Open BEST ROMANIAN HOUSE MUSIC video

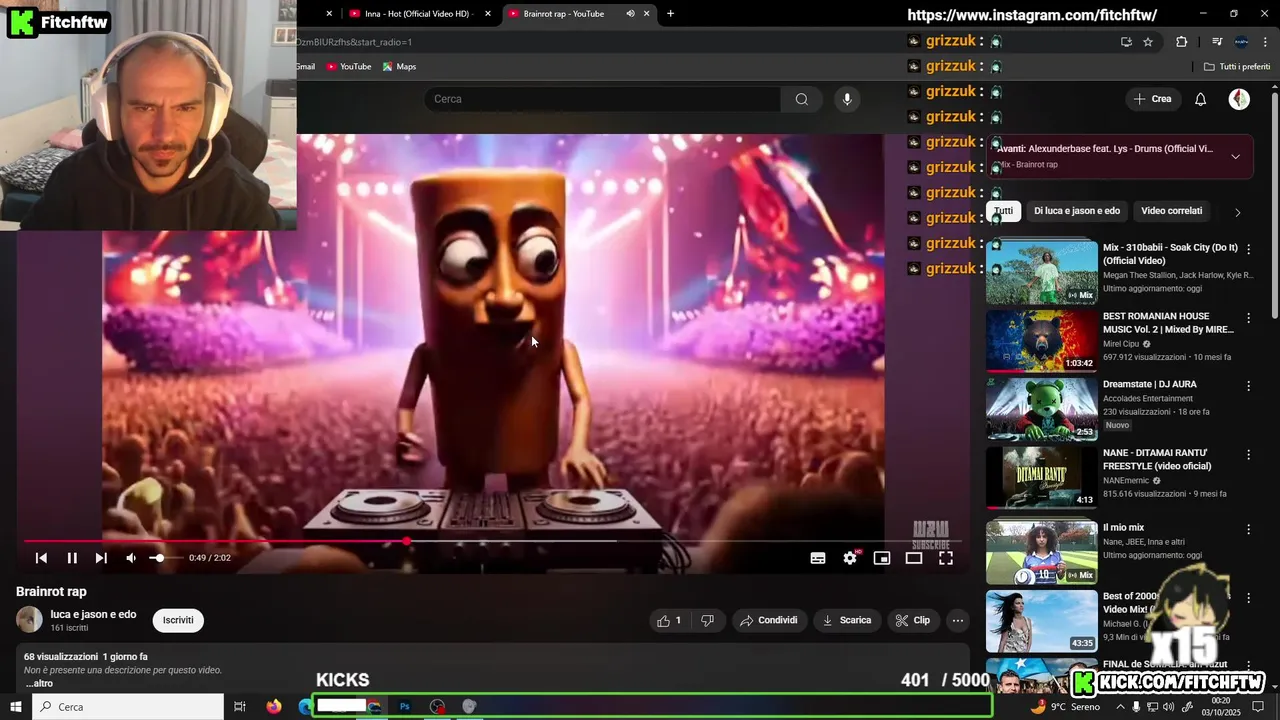(x=1168, y=323)
